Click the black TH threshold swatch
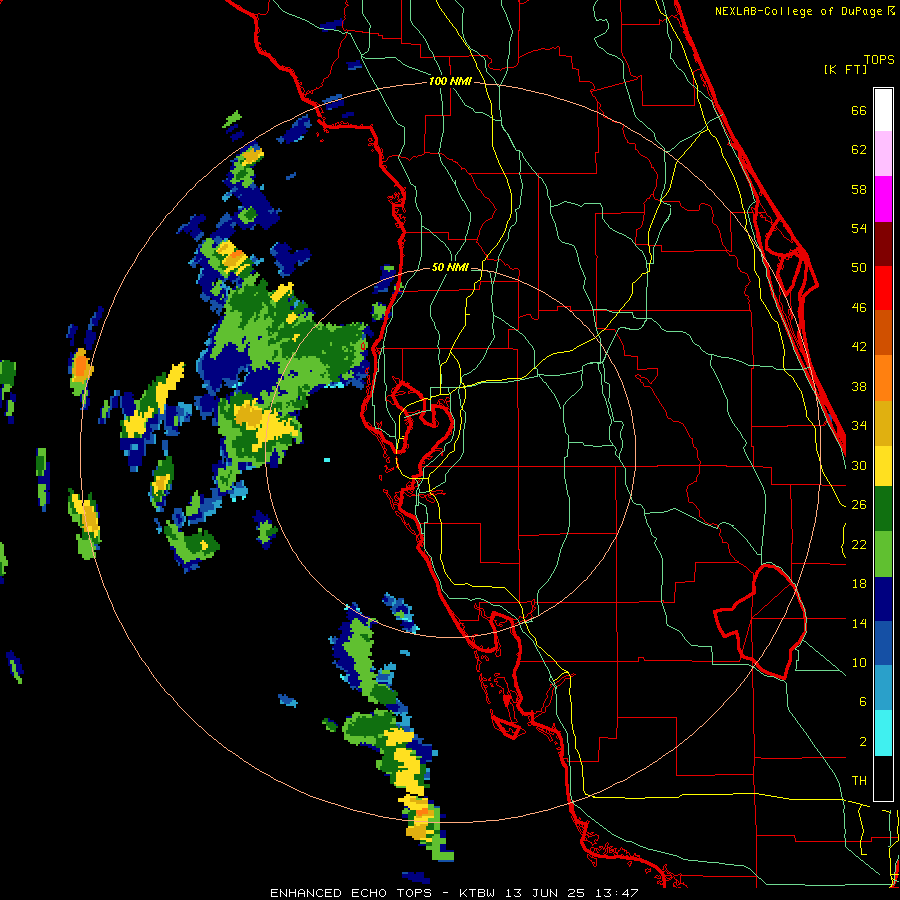900x900 pixels. pyautogui.click(x=883, y=778)
